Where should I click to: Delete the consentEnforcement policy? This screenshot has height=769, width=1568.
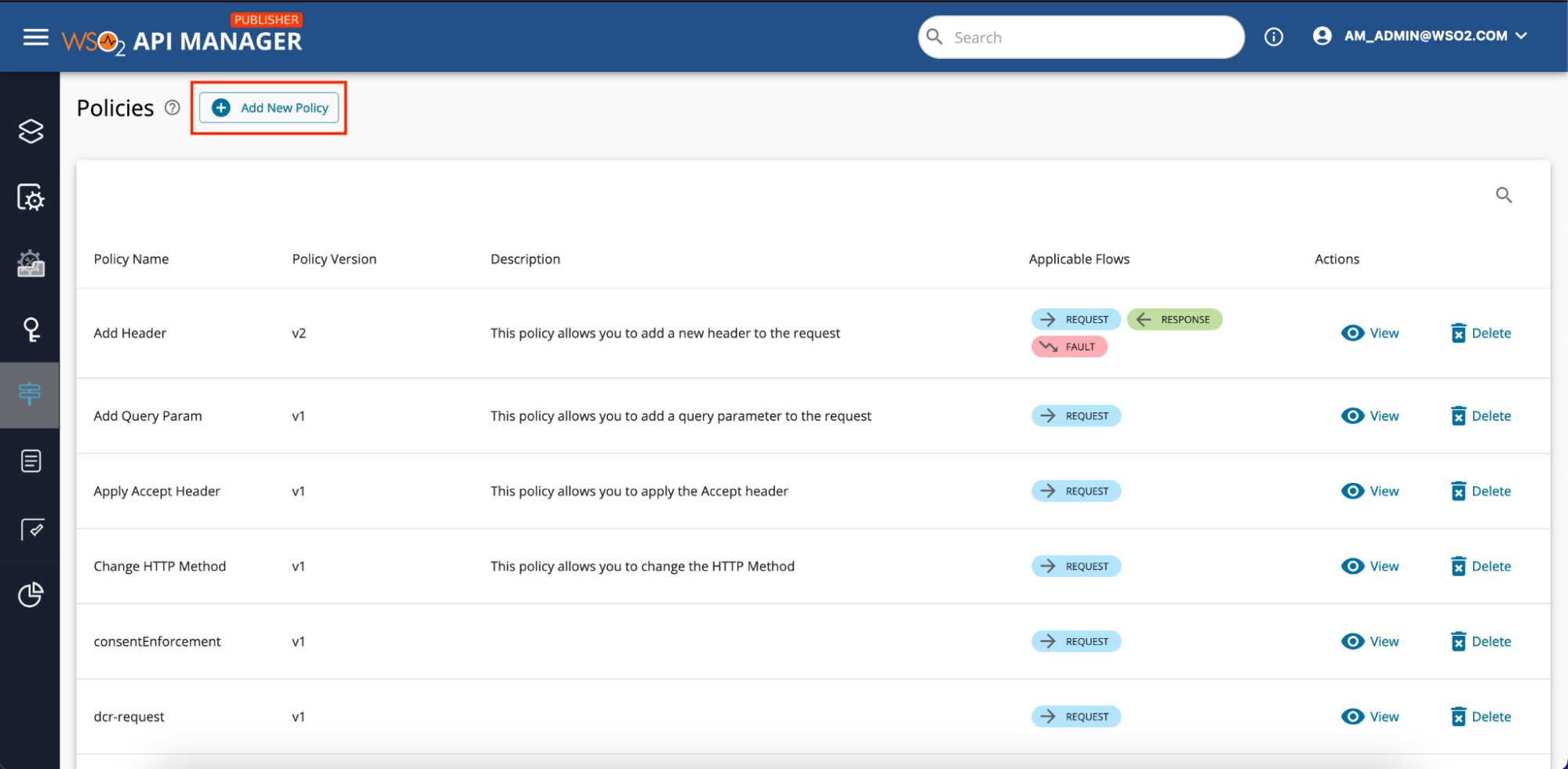pos(1481,642)
